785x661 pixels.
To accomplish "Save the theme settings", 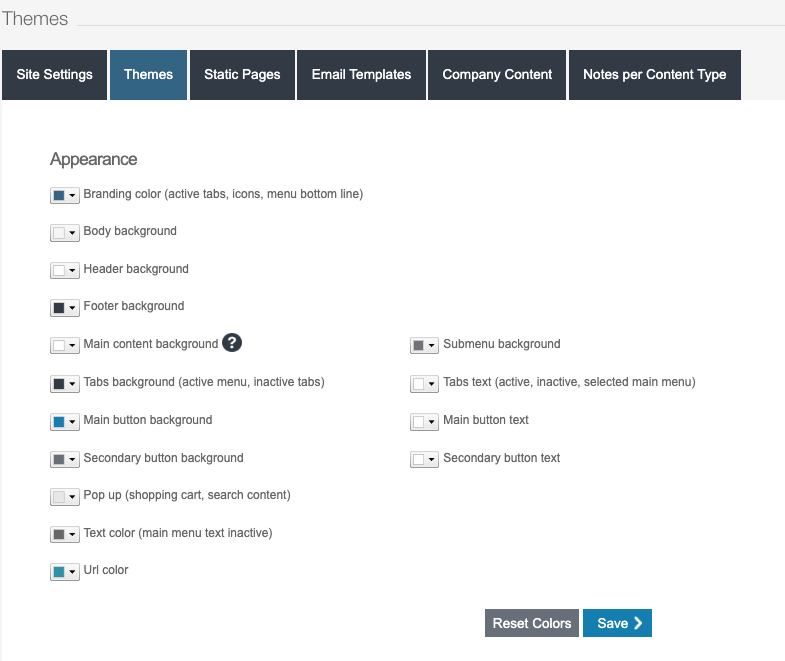I will [617, 623].
